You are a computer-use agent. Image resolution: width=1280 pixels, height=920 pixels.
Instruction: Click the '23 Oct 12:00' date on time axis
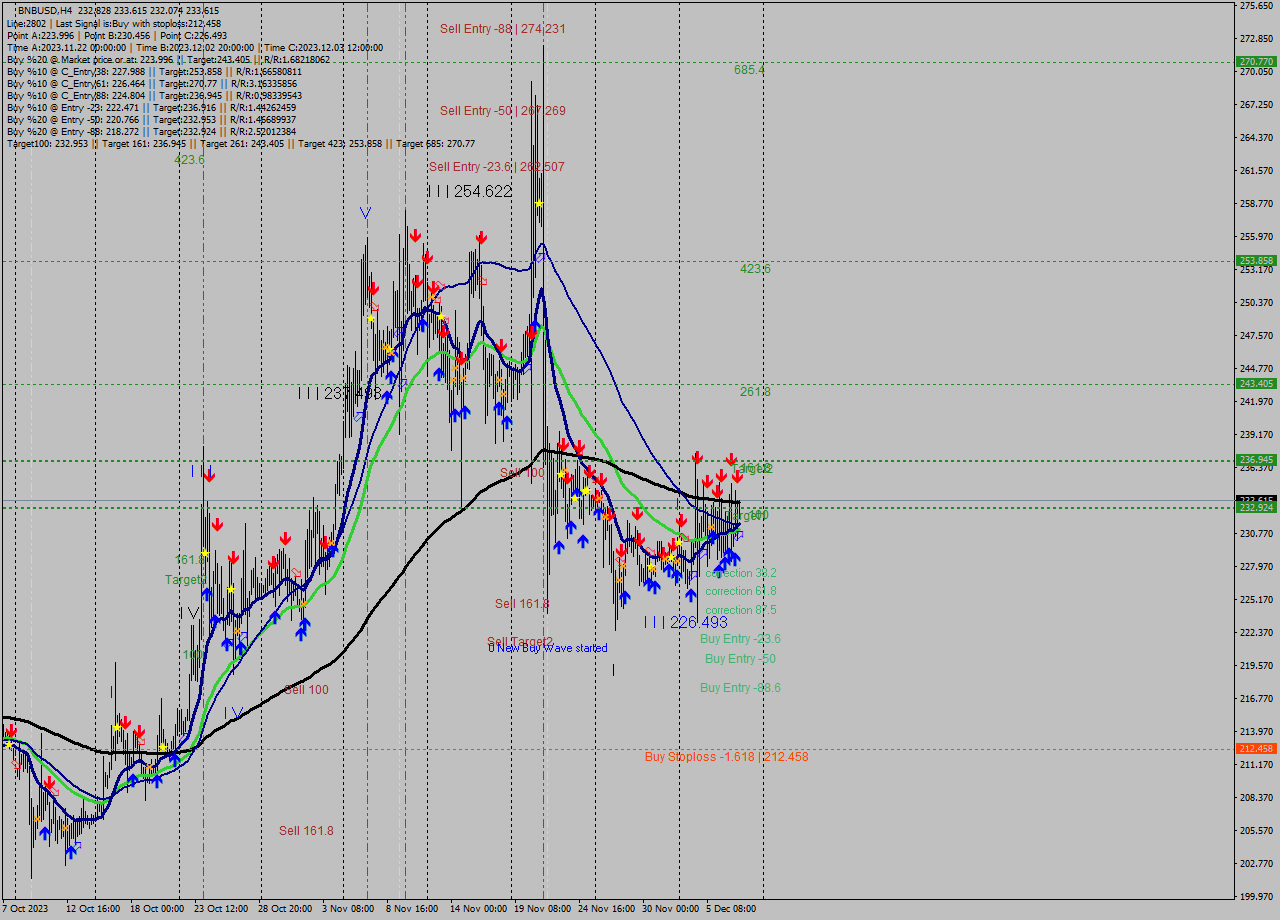point(220,909)
